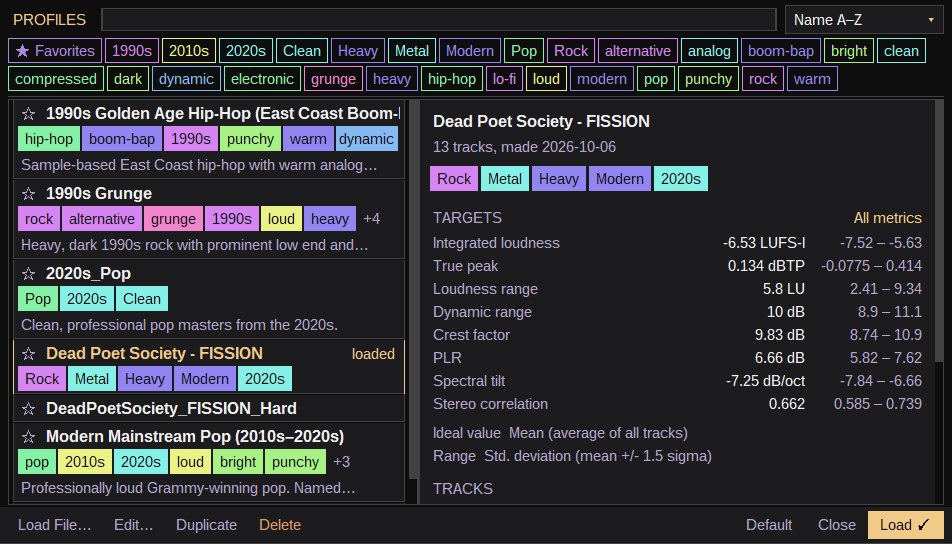Image resolution: width=952 pixels, height=544 pixels.
Task: Click the details panel scrollbar
Action: [x=940, y=231]
